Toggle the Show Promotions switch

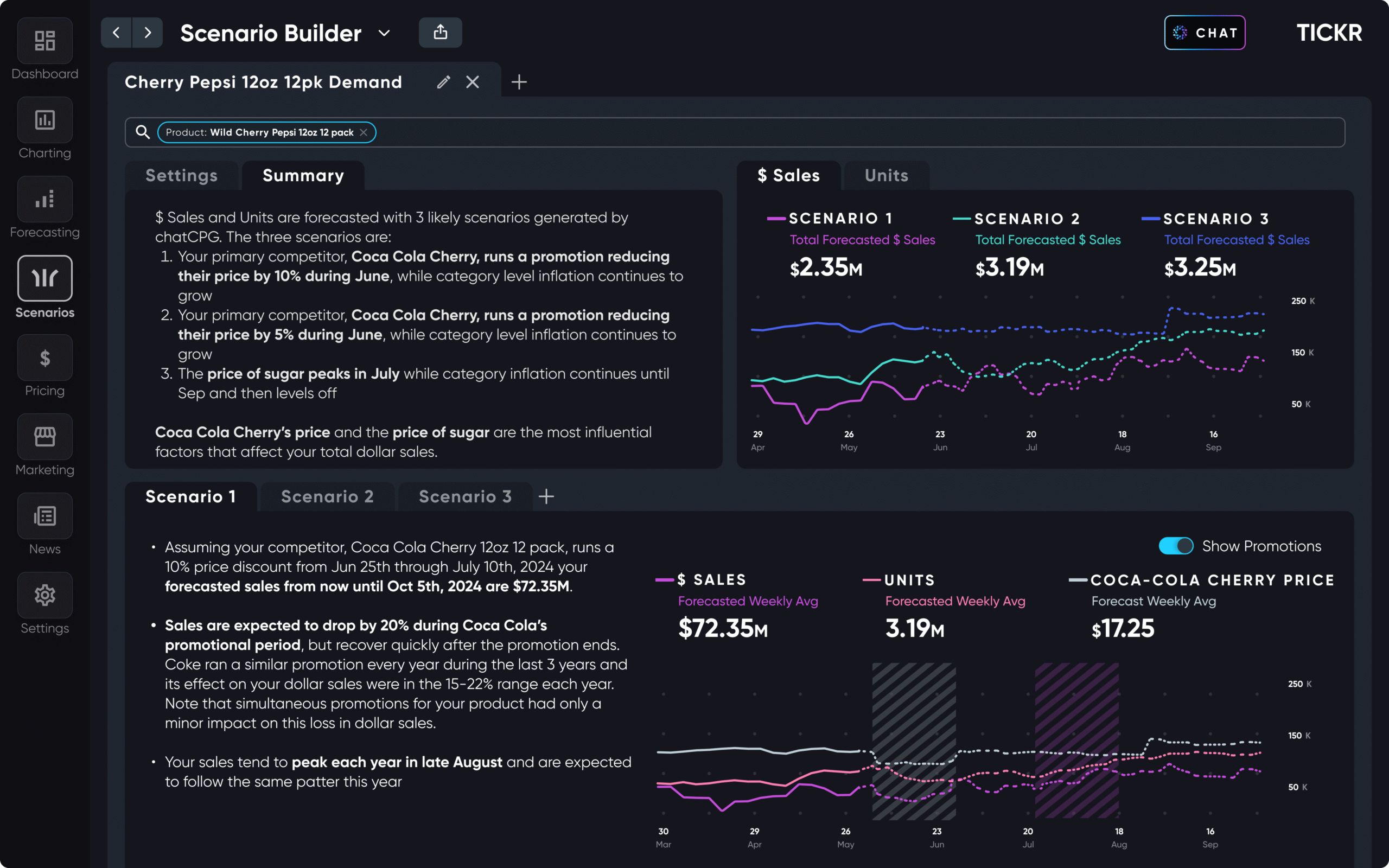pyautogui.click(x=1176, y=546)
